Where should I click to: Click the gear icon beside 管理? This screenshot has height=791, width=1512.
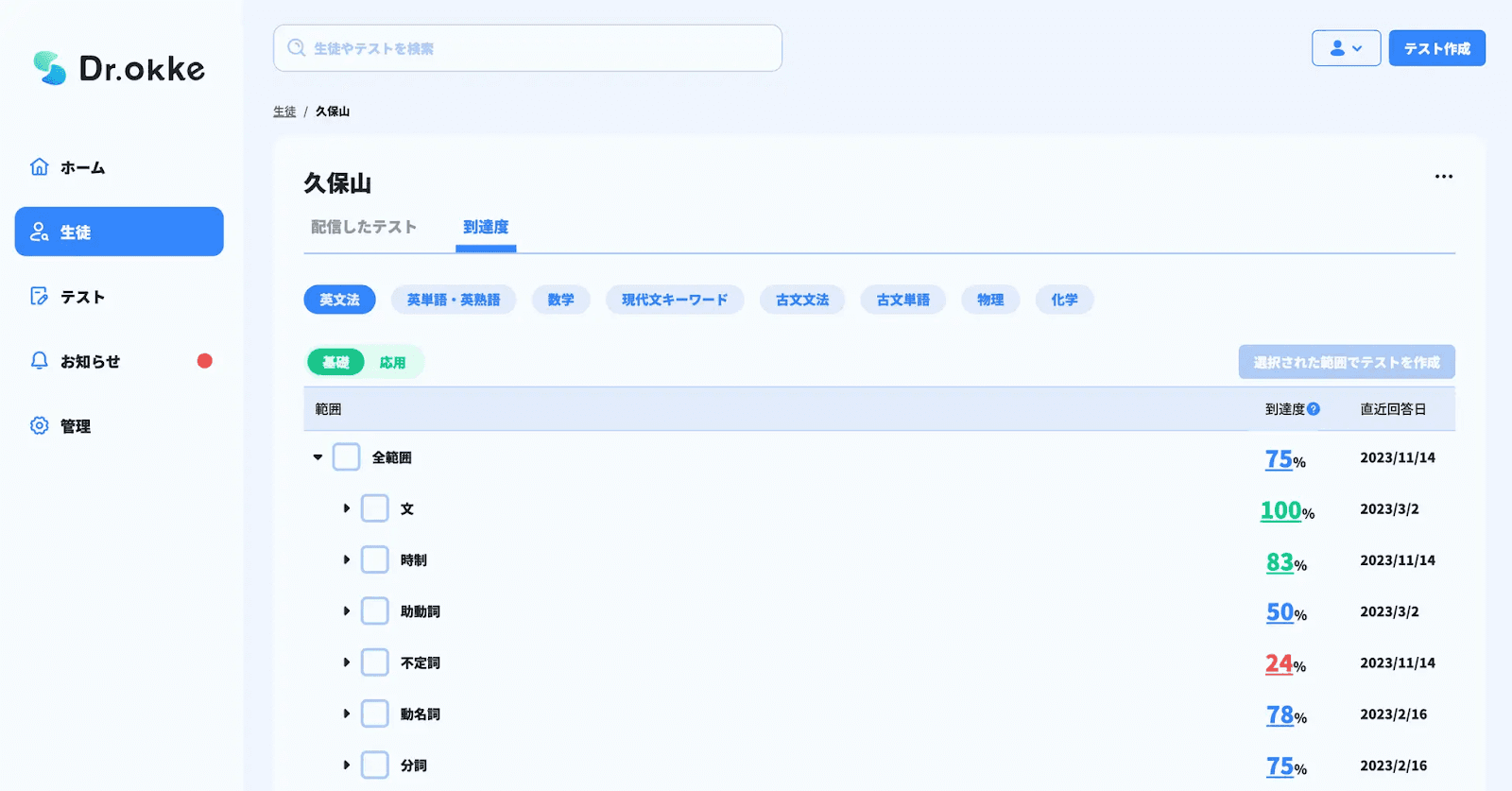39,425
